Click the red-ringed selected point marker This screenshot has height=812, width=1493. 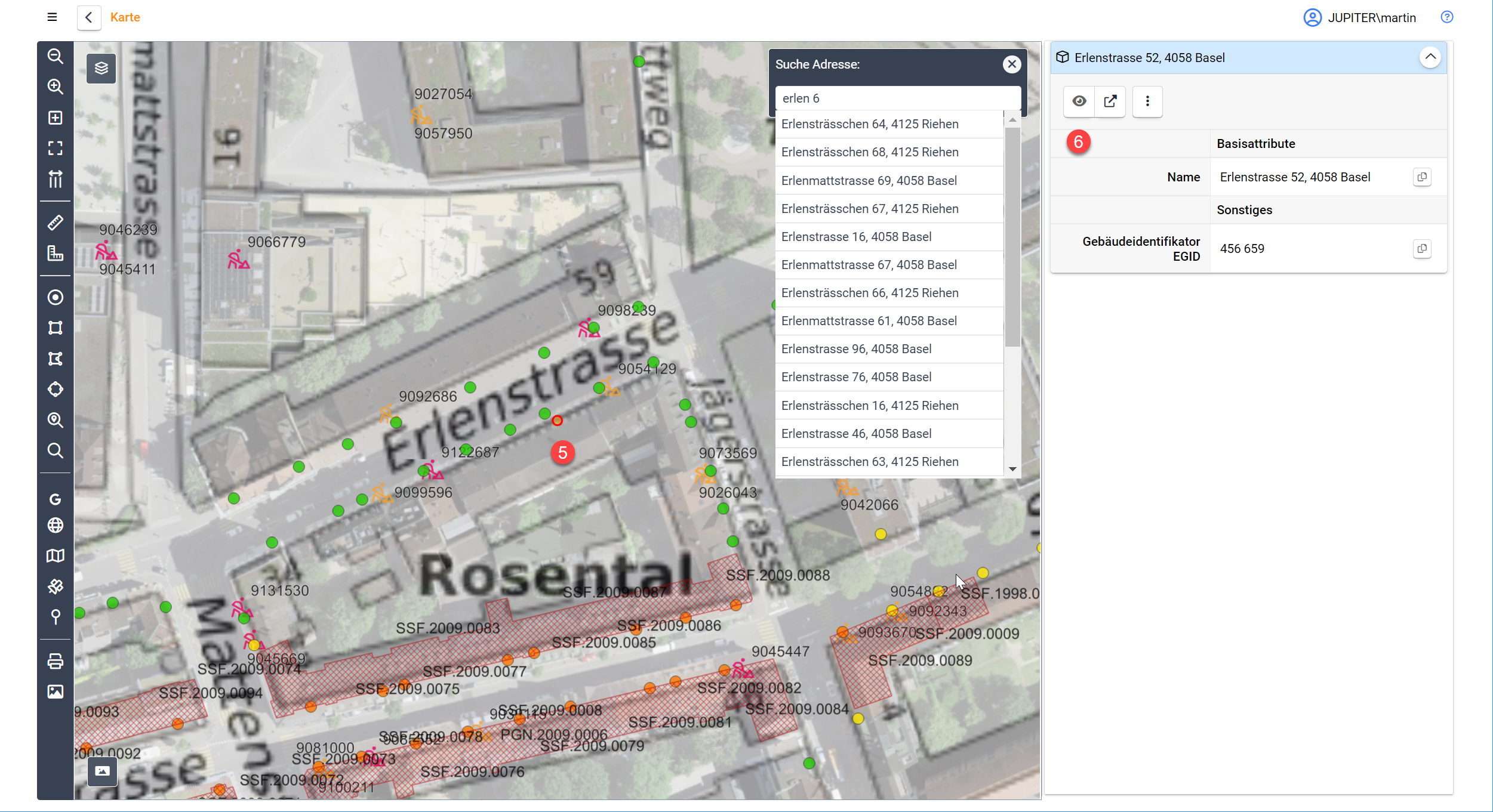coord(557,421)
